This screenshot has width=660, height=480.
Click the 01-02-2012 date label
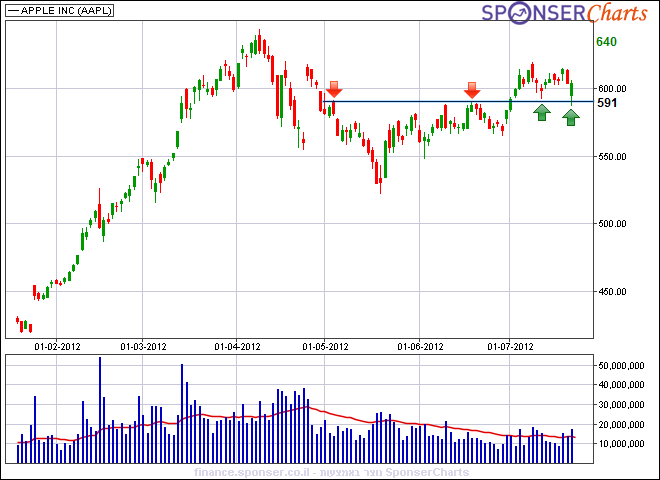57,347
